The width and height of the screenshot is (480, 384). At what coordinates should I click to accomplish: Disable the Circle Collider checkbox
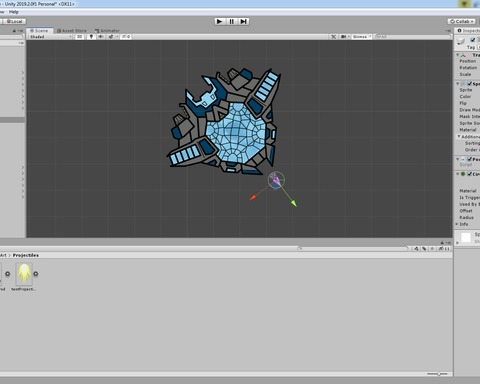[x=470, y=174]
